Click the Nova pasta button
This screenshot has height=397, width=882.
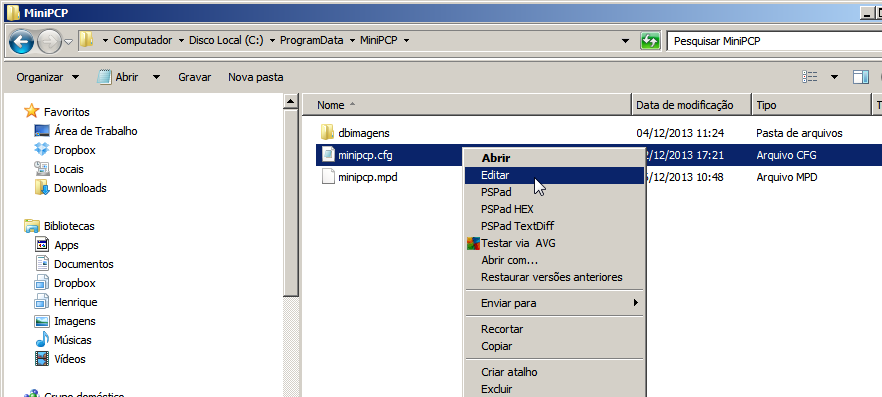(x=255, y=77)
